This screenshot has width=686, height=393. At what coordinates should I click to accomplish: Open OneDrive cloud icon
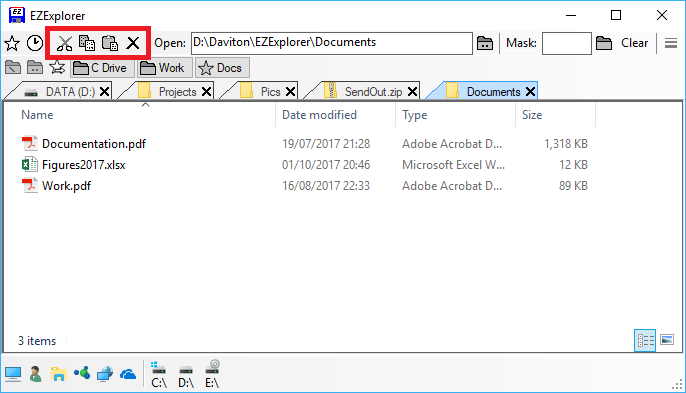[128, 375]
